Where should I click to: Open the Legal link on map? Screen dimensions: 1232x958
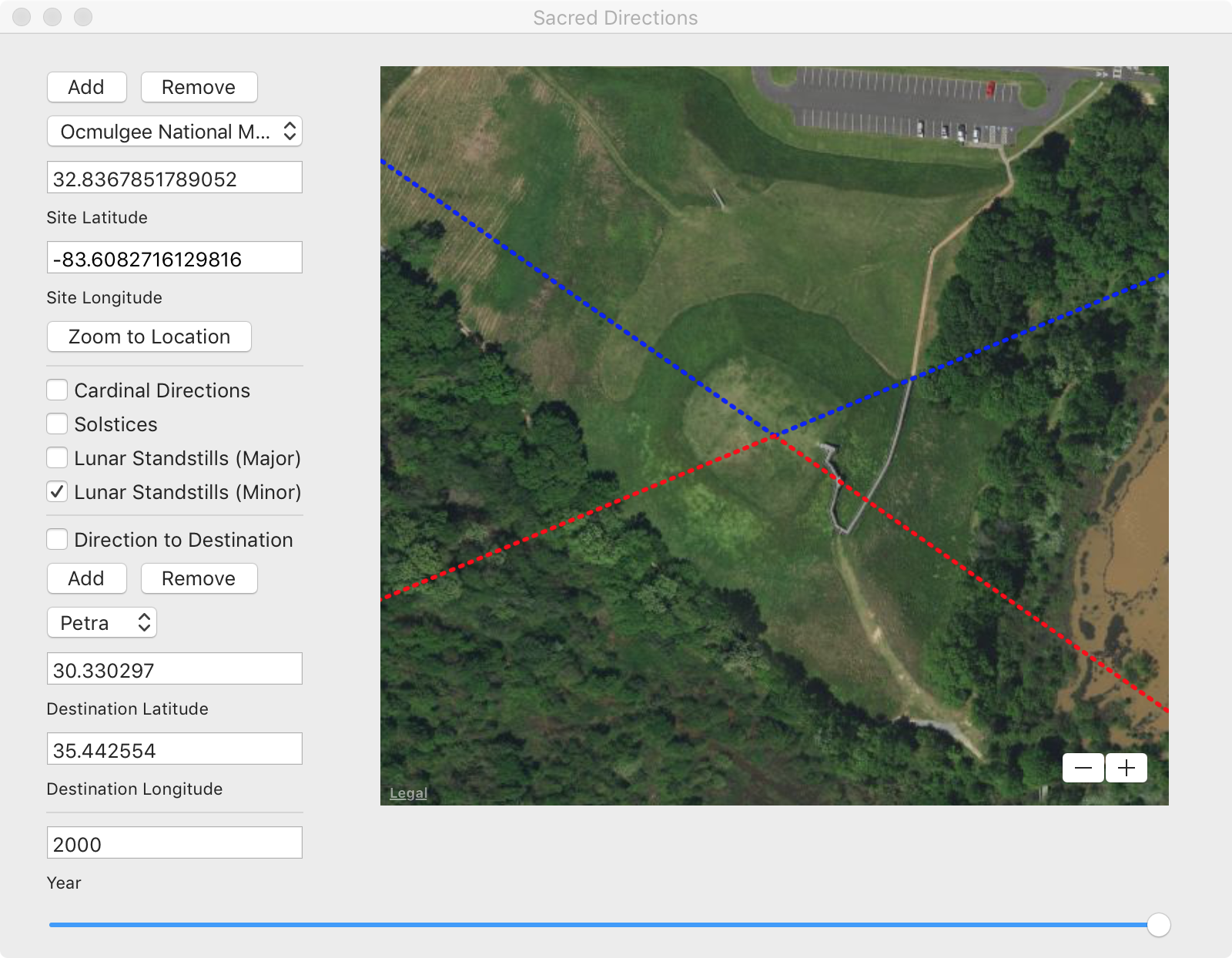point(408,793)
